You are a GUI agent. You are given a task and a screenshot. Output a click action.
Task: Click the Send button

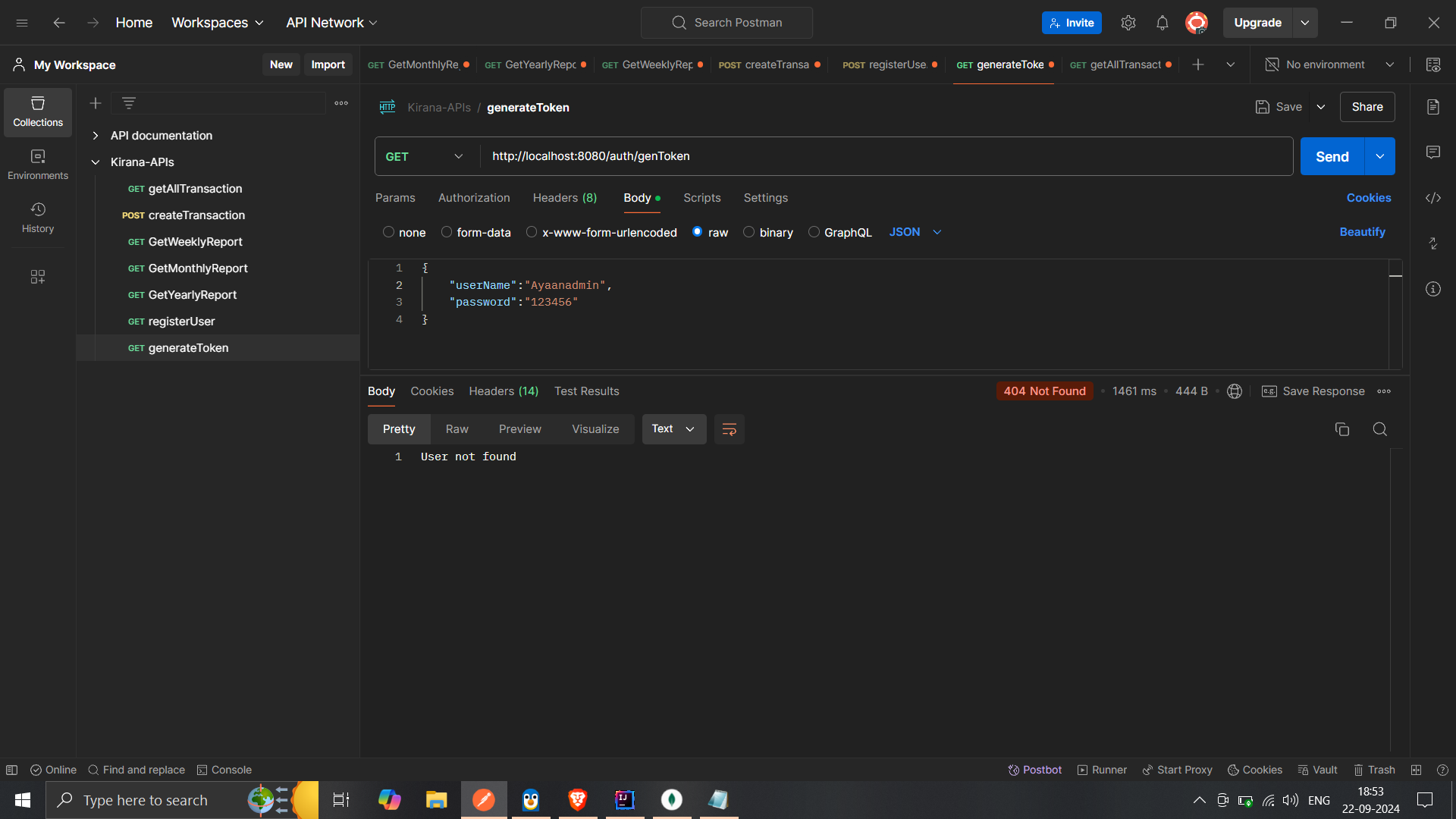[x=1331, y=156]
